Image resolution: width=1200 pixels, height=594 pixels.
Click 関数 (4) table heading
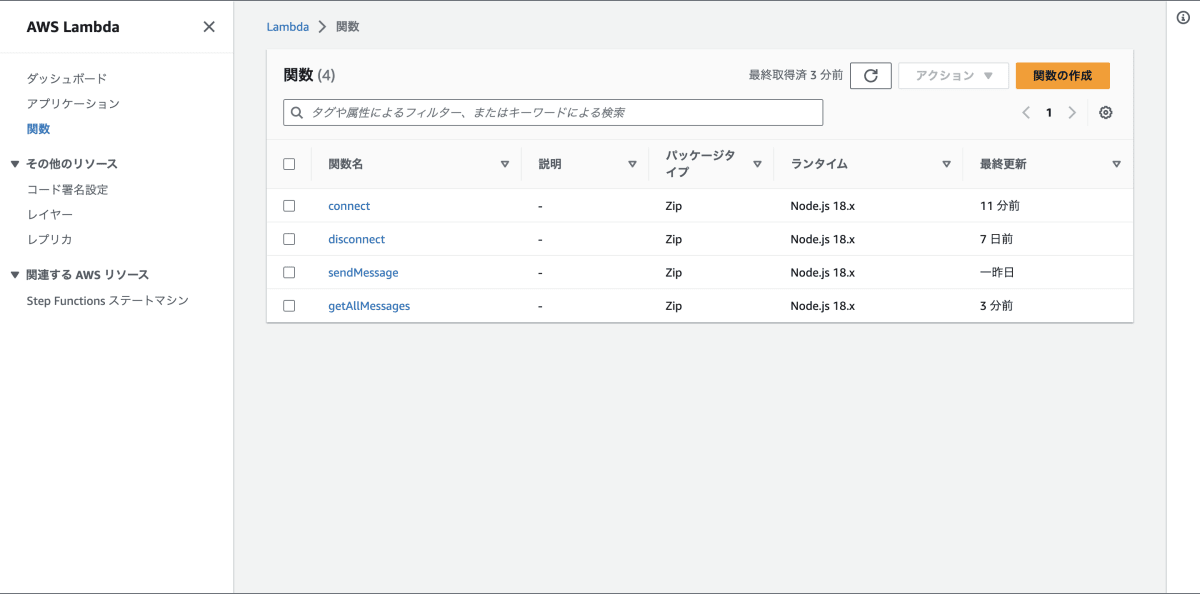coord(310,75)
